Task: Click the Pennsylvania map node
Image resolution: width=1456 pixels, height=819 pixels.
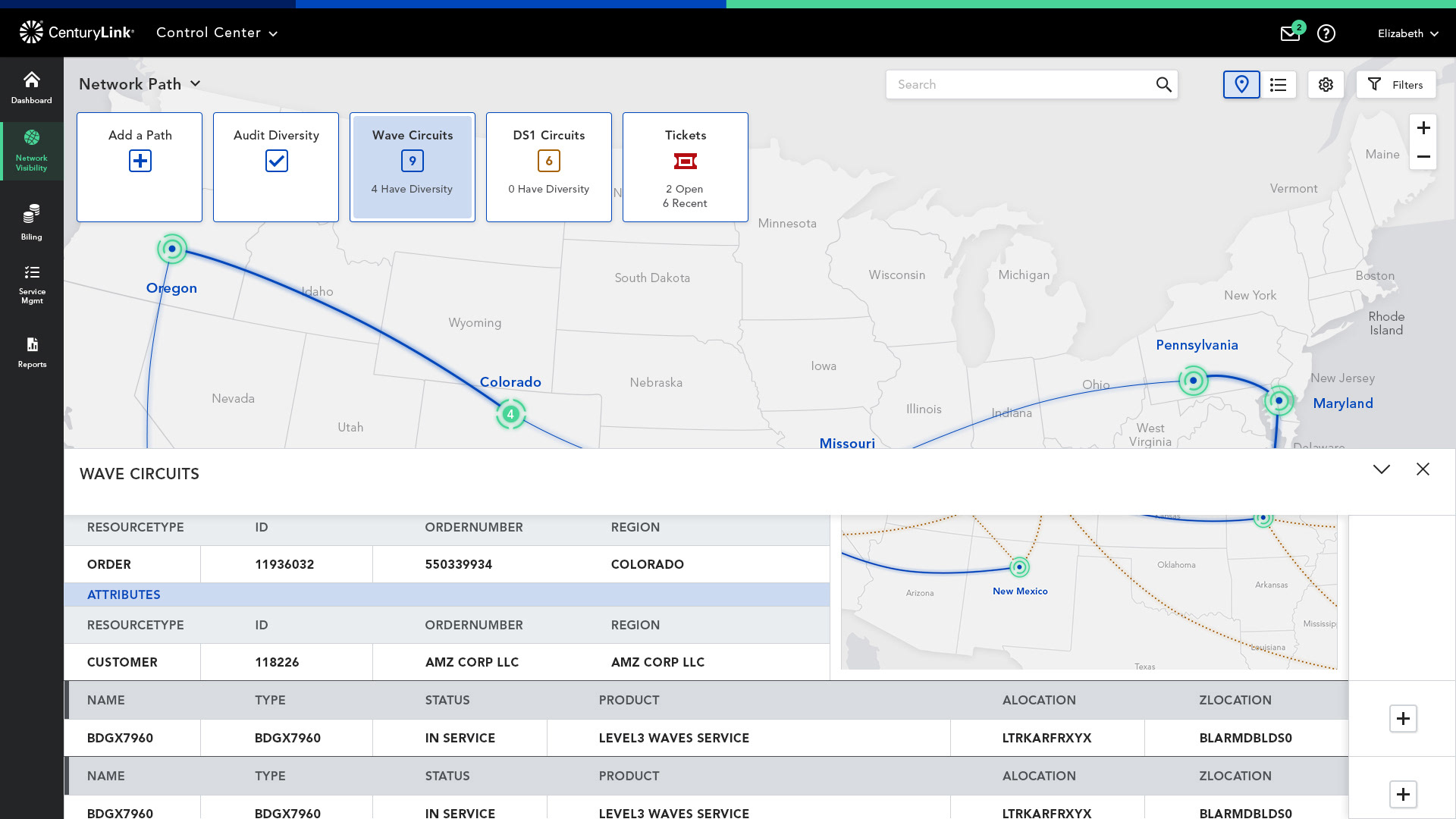Action: [1194, 381]
